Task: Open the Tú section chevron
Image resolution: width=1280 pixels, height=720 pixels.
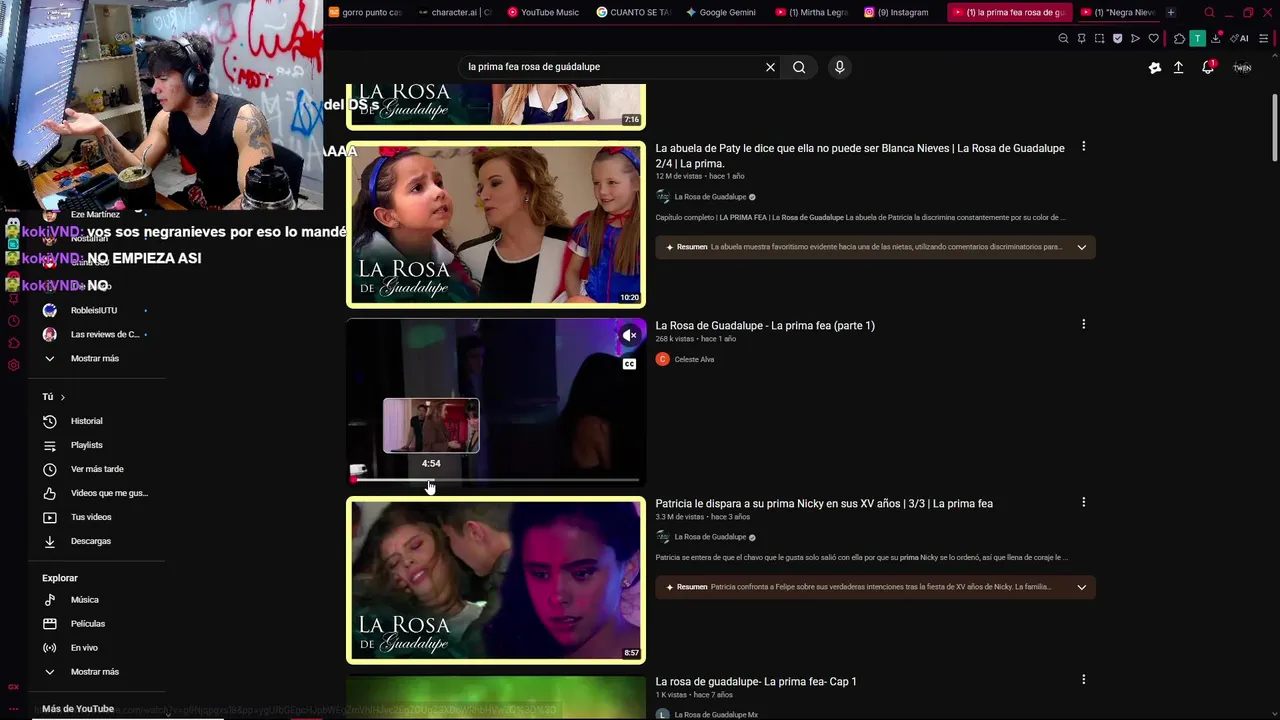Action: tap(62, 397)
